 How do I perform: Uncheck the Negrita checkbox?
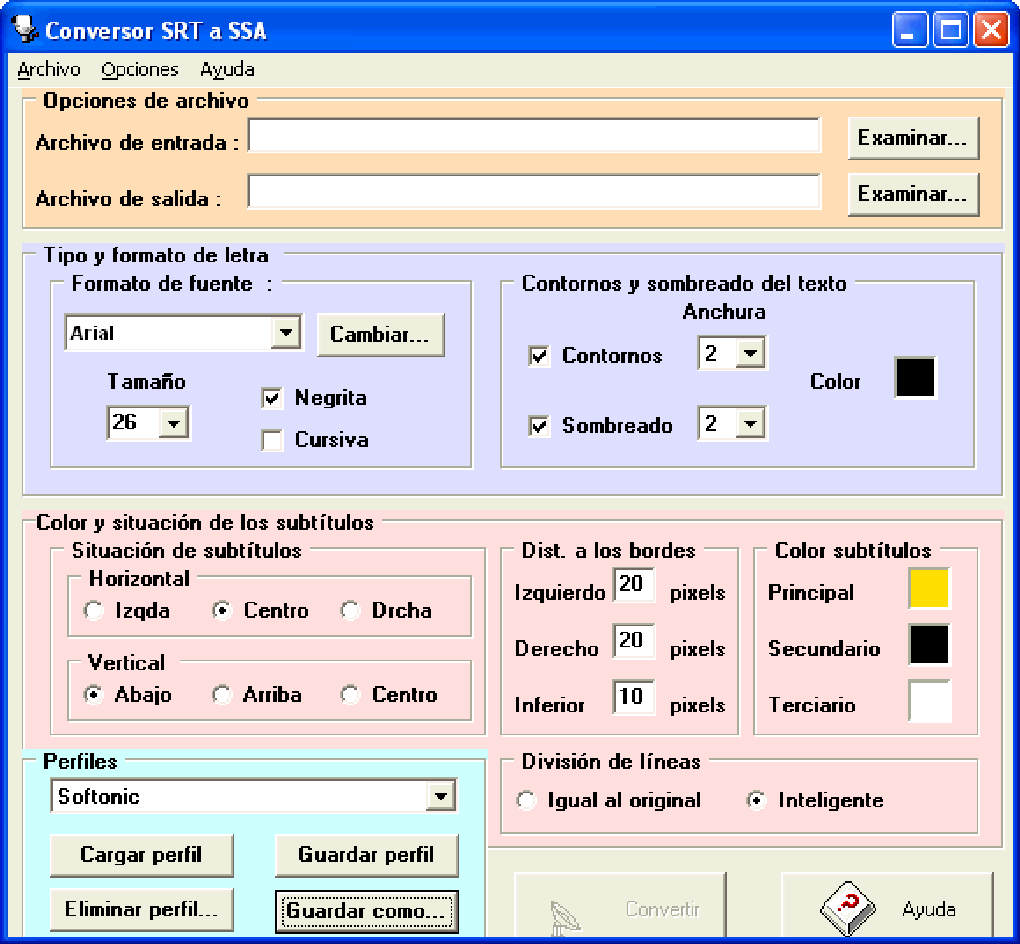coord(272,398)
